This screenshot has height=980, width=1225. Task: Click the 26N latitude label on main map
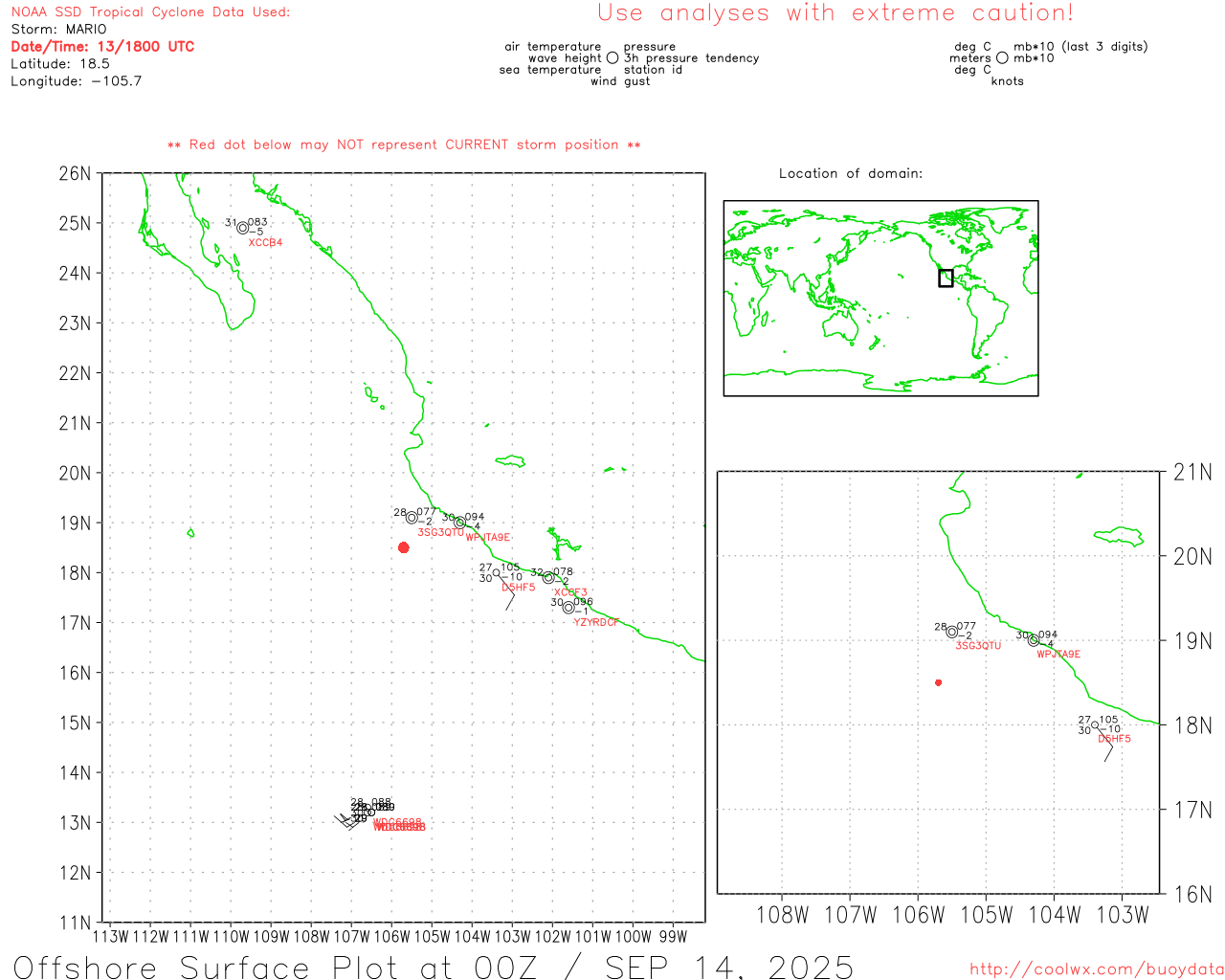(x=75, y=173)
